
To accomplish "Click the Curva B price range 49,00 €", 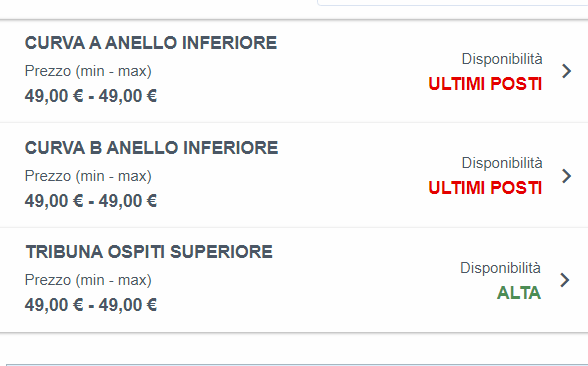I will click(91, 201).
